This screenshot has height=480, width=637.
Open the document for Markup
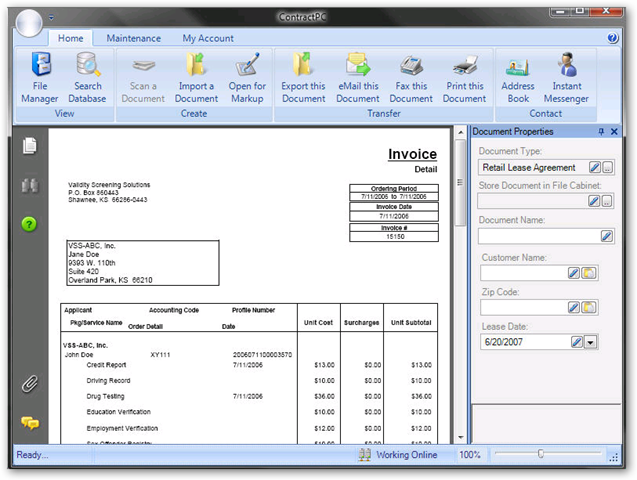[247, 78]
